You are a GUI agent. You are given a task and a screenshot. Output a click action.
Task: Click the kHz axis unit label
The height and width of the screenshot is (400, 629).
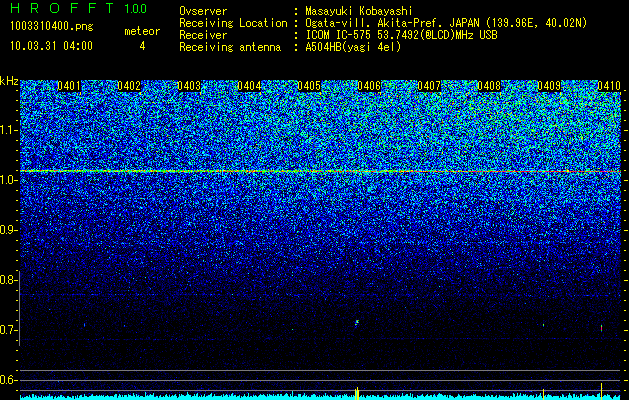pyautogui.click(x=9, y=81)
